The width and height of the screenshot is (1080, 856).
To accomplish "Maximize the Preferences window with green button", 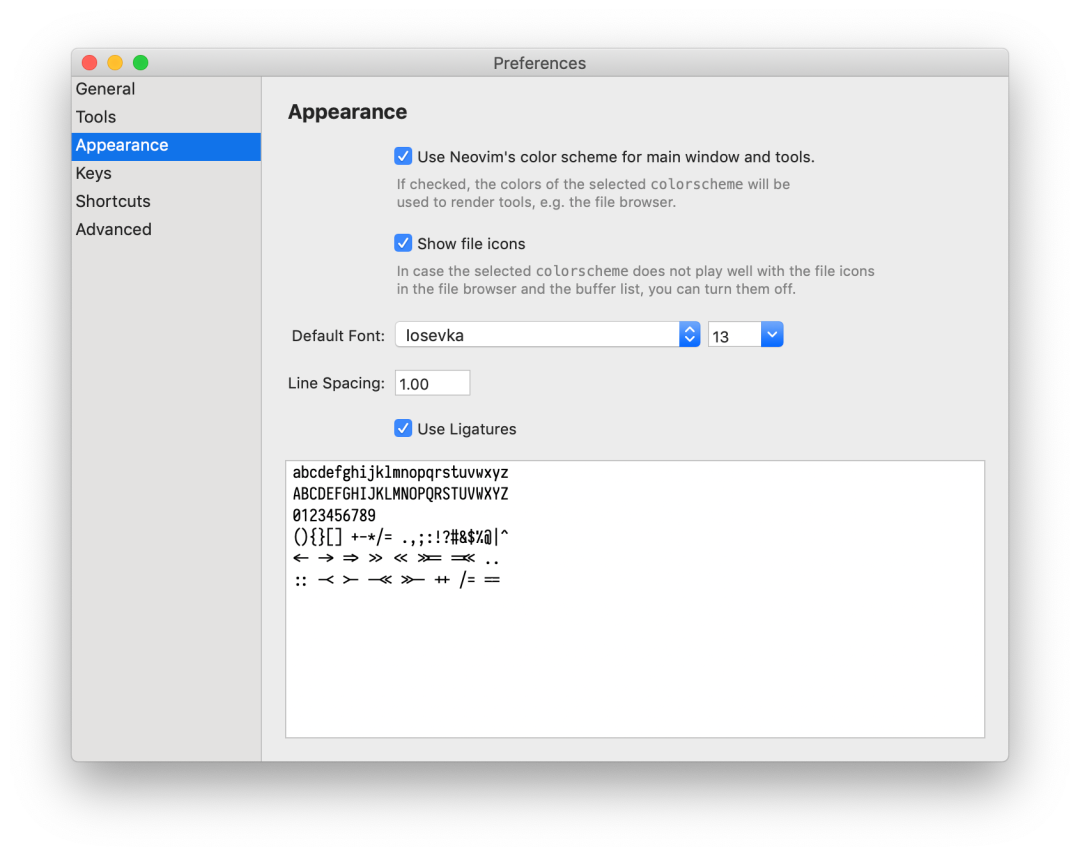I will point(141,63).
